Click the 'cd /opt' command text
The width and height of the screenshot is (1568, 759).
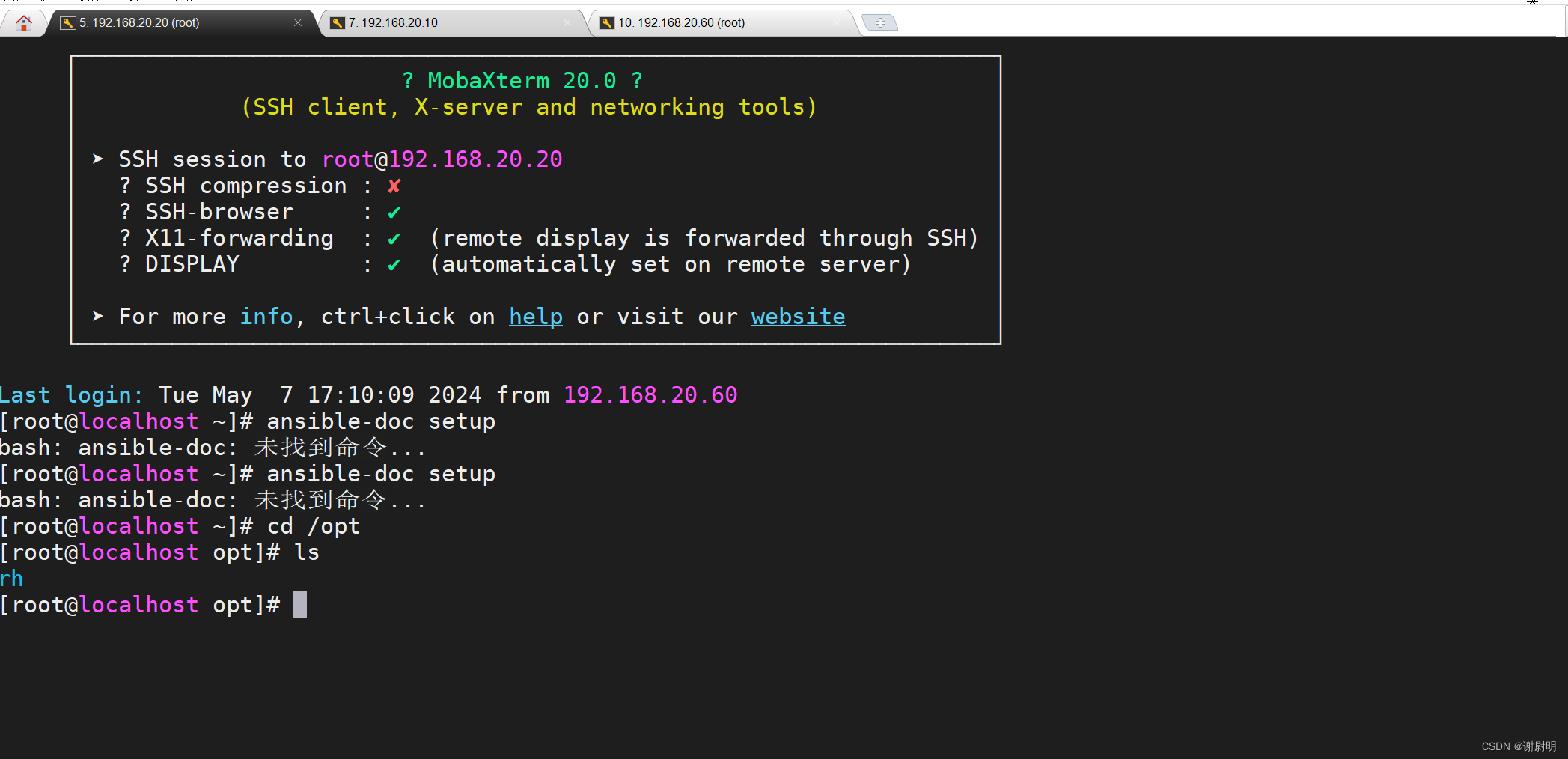pyautogui.click(x=314, y=526)
